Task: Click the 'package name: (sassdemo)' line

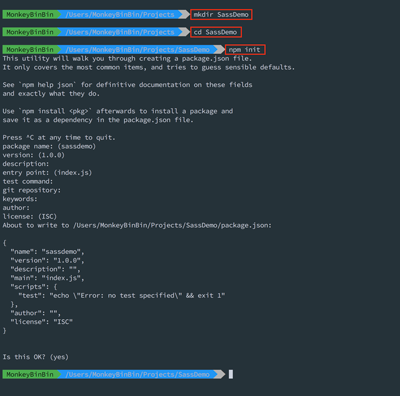Action: (49, 146)
